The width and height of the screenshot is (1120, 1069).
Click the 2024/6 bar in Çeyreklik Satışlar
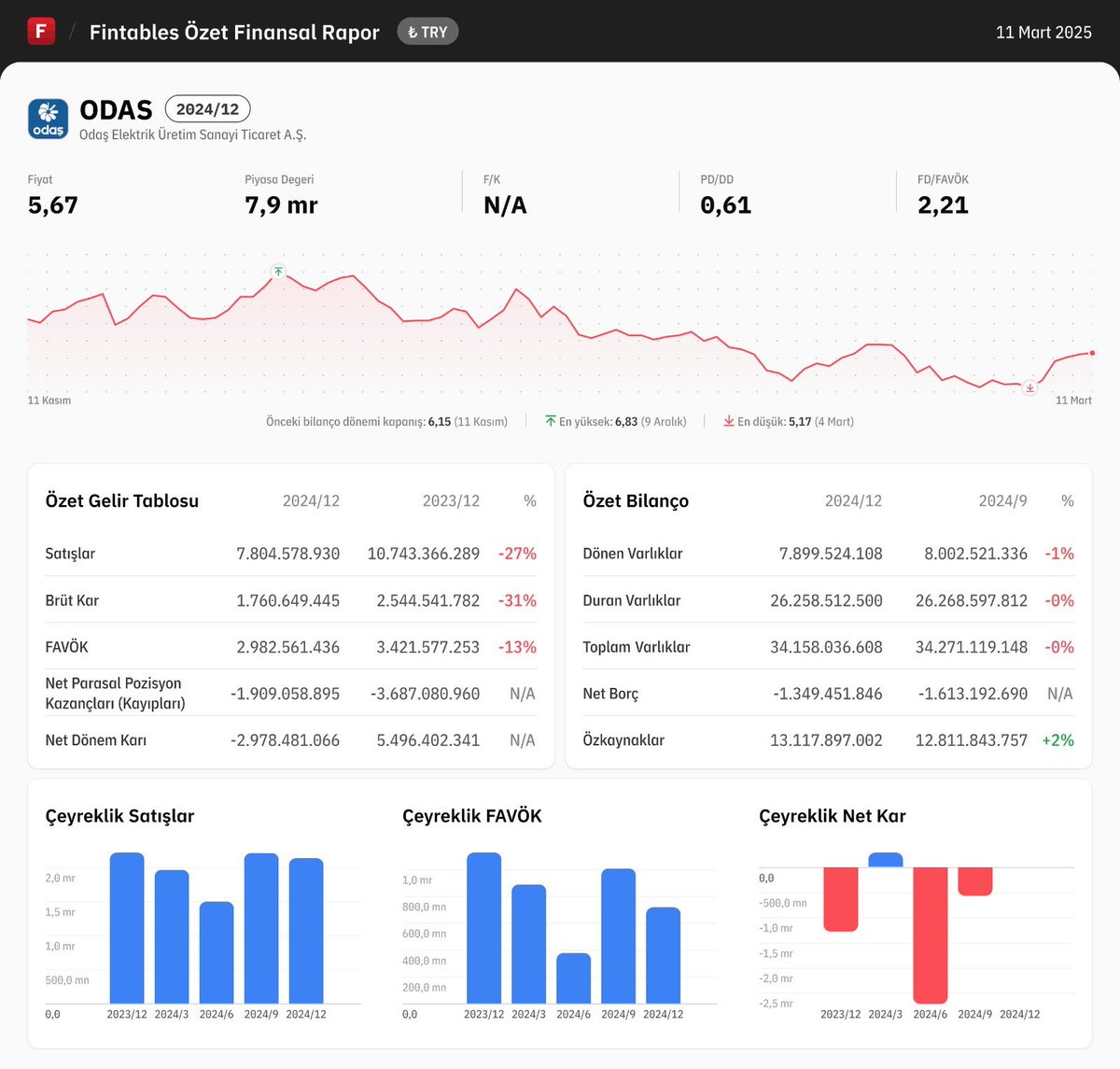click(x=217, y=952)
